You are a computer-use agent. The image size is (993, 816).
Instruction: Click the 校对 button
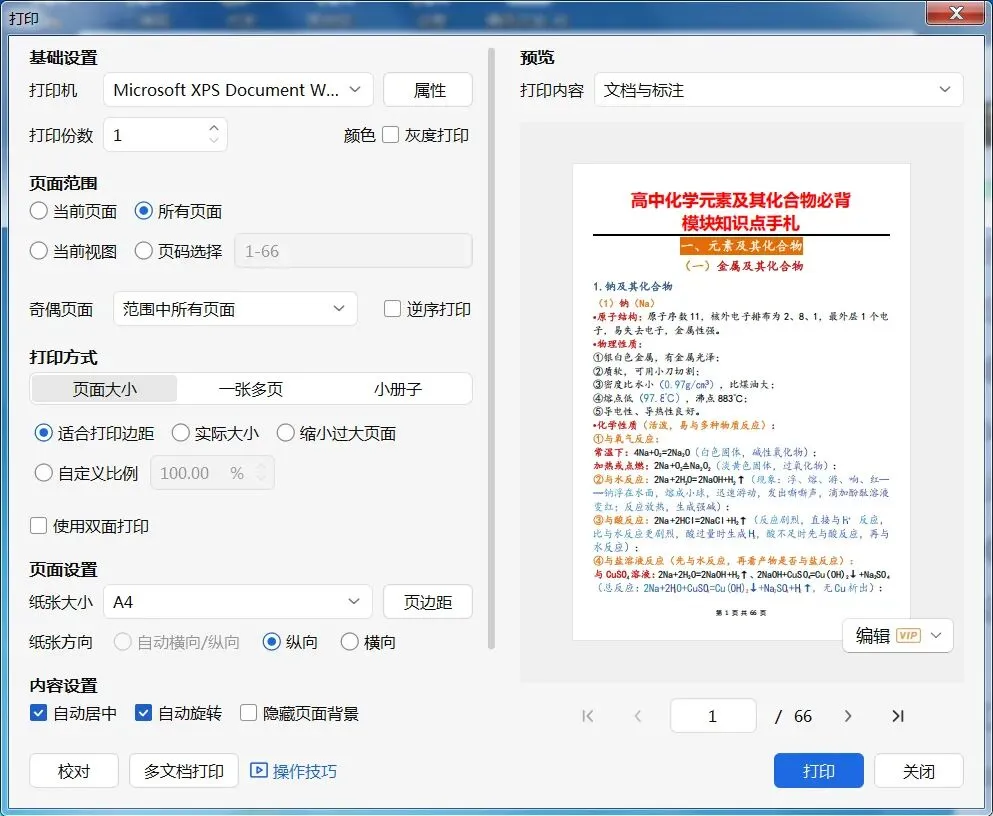pos(74,770)
